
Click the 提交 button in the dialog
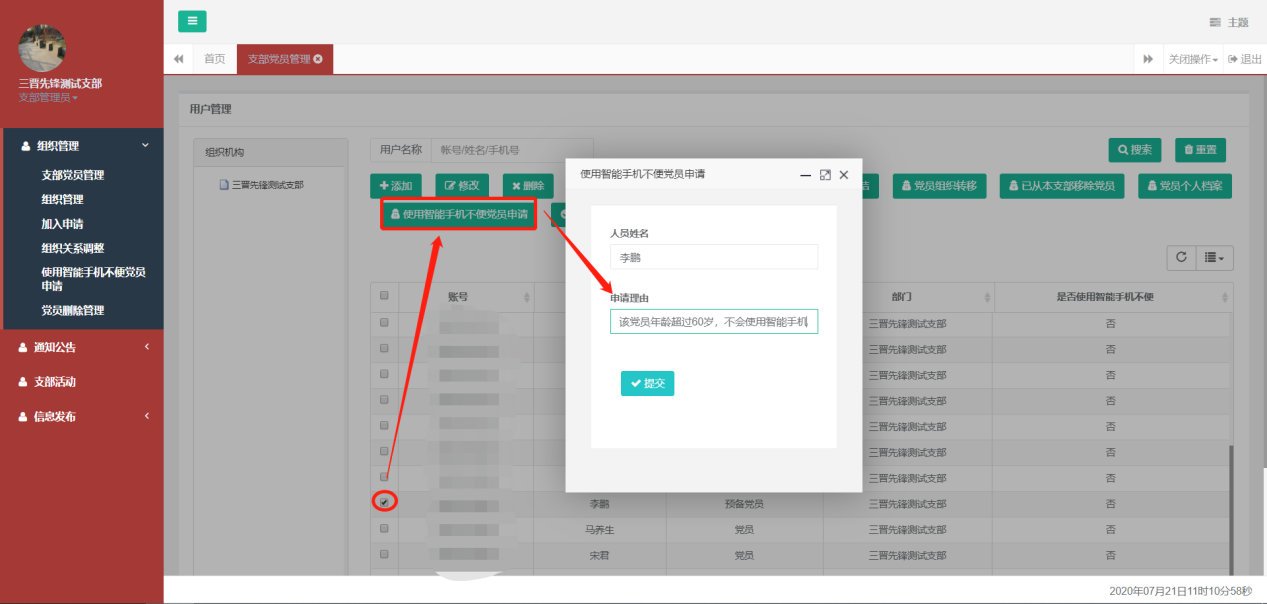click(x=647, y=383)
